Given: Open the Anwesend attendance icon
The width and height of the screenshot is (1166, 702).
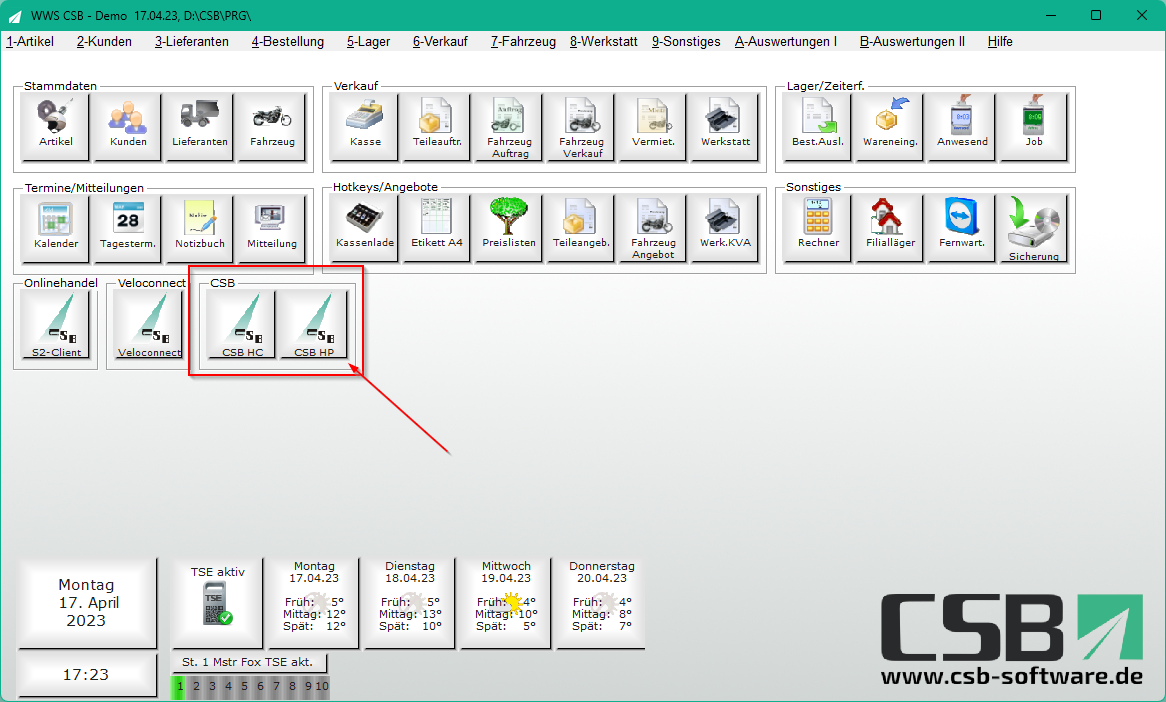Looking at the screenshot, I should (962, 126).
